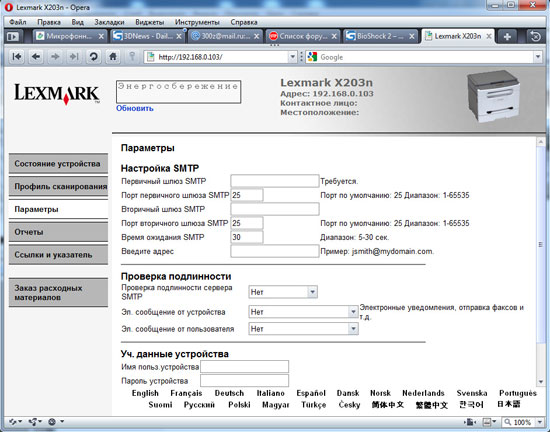The image size is (550, 432).
Task: Click the Fast Forward navigation button
Action: 74,56
